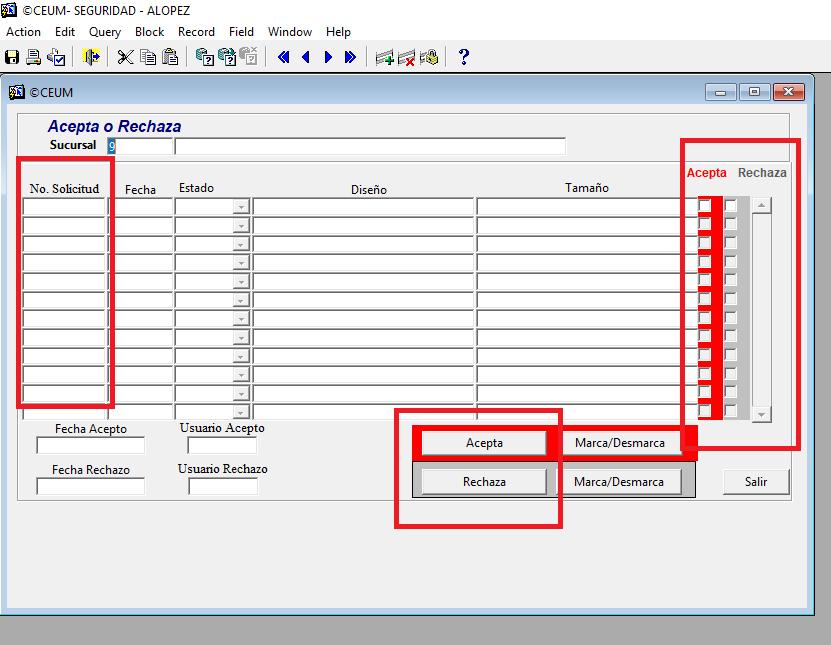Check the Rechaza checkbox in first row

tap(731, 205)
